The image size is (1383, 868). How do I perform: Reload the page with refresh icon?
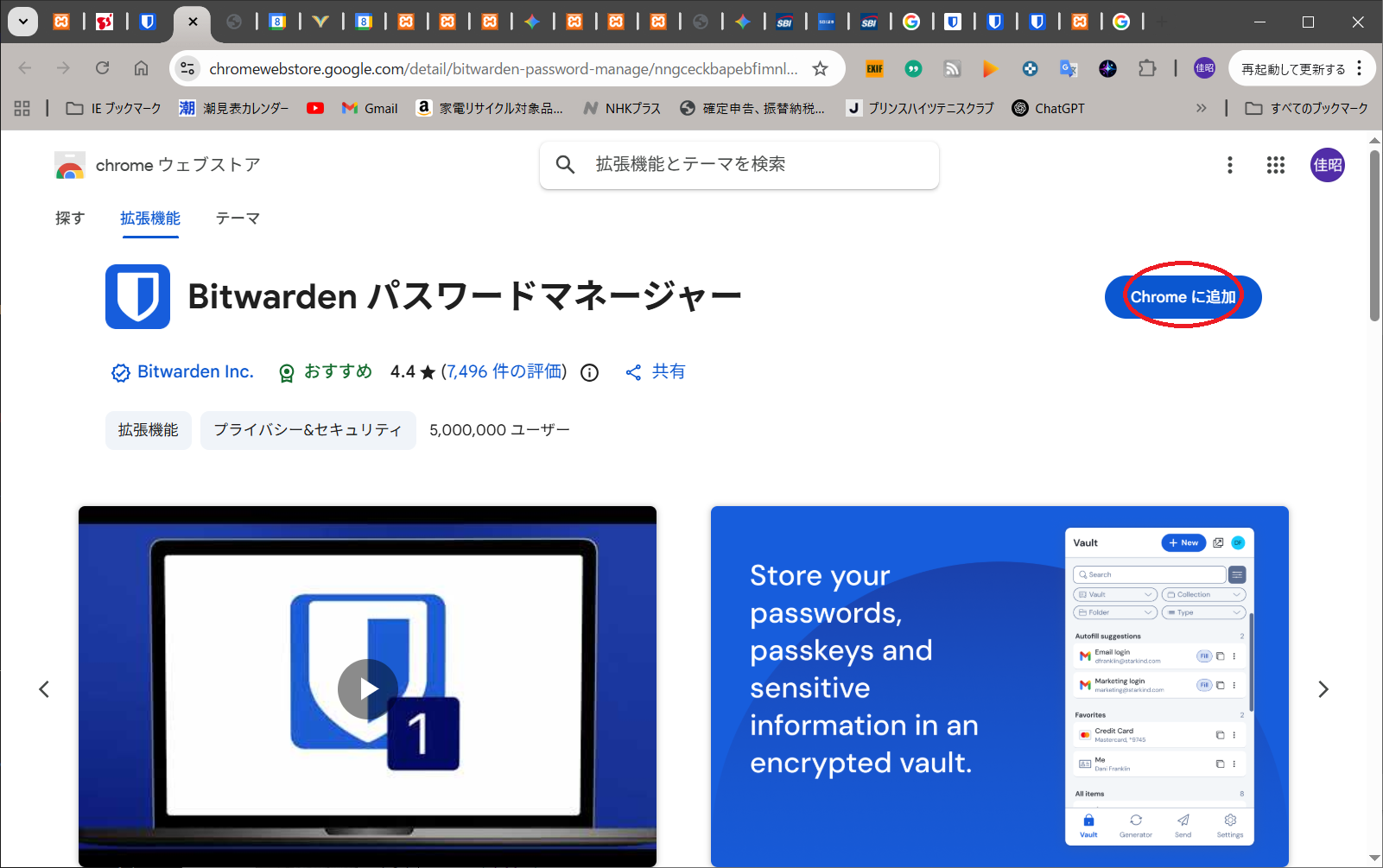coord(102,68)
